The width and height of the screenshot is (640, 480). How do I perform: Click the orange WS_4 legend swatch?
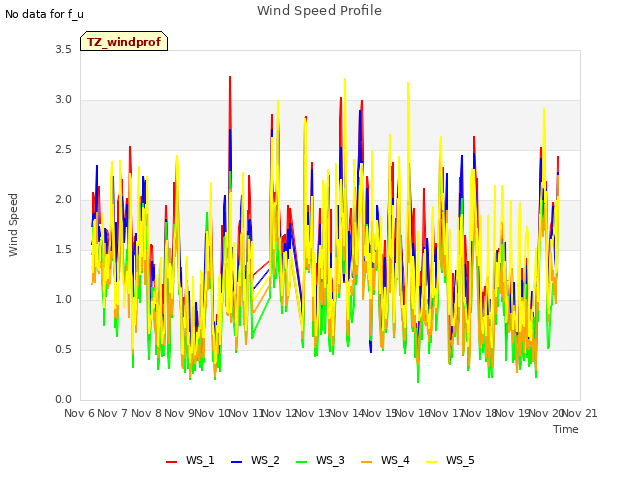(x=367, y=462)
